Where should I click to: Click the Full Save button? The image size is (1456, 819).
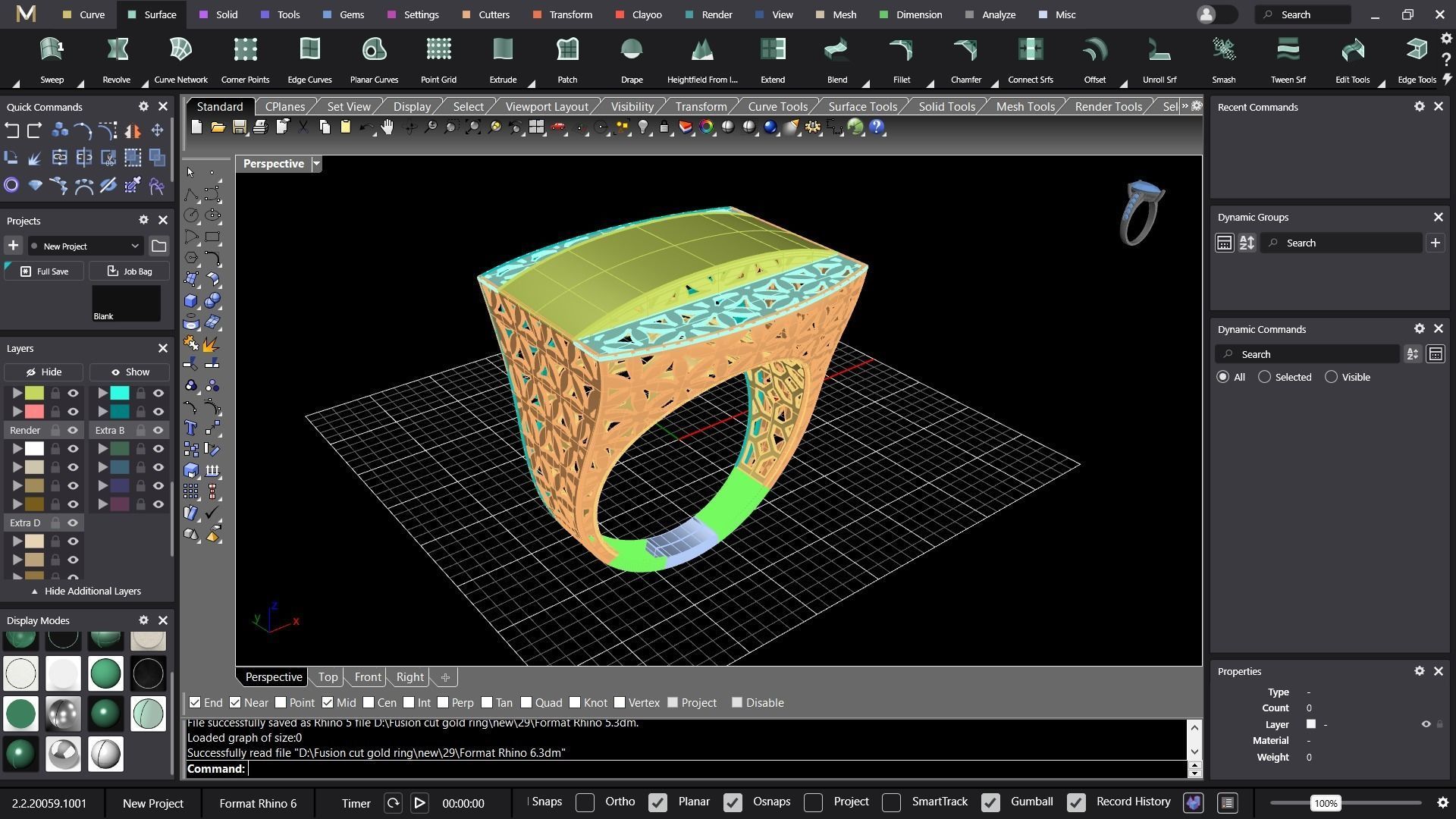(x=44, y=271)
